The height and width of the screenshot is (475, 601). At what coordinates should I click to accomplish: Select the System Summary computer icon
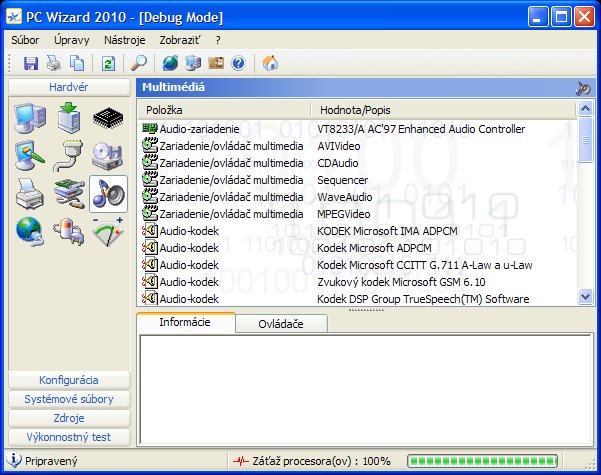click(31, 118)
